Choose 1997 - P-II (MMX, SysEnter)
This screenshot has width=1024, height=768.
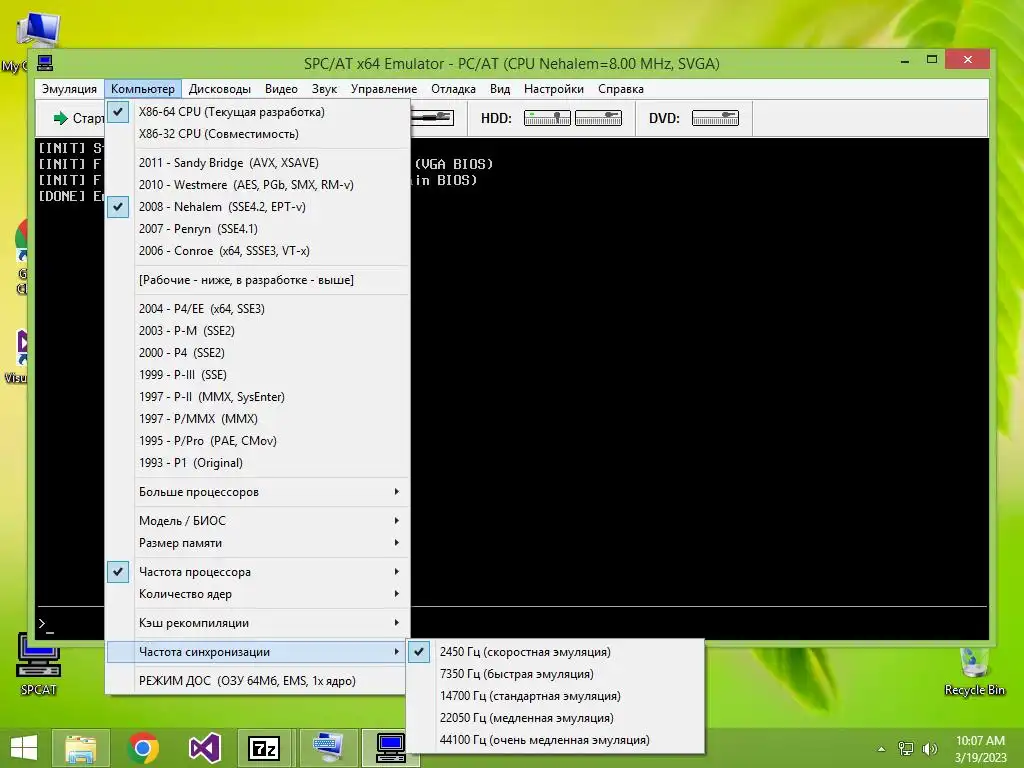point(257,397)
